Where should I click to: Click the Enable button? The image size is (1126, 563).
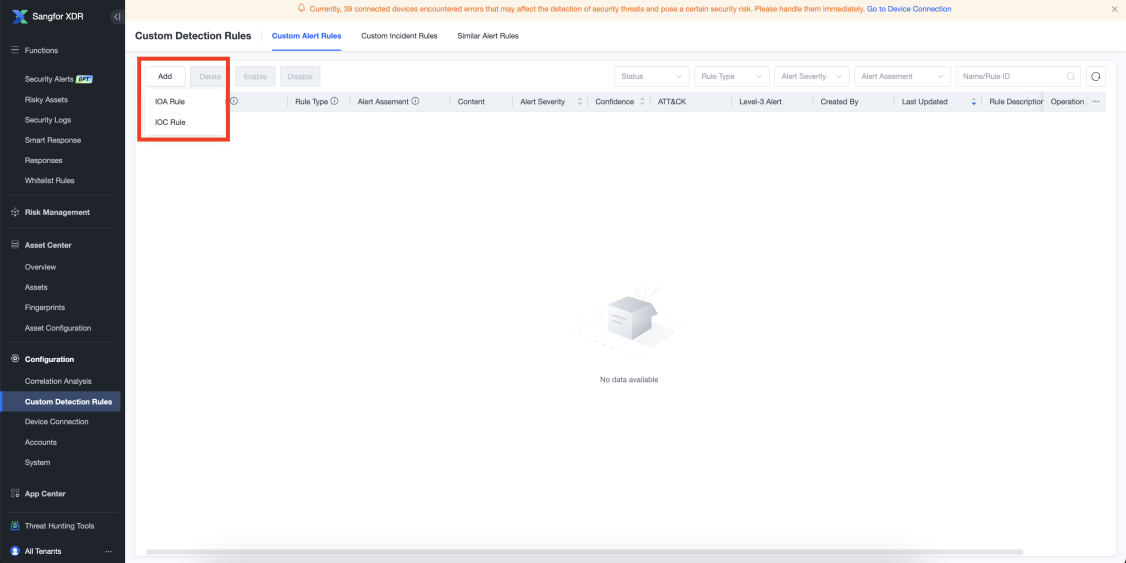click(255, 76)
